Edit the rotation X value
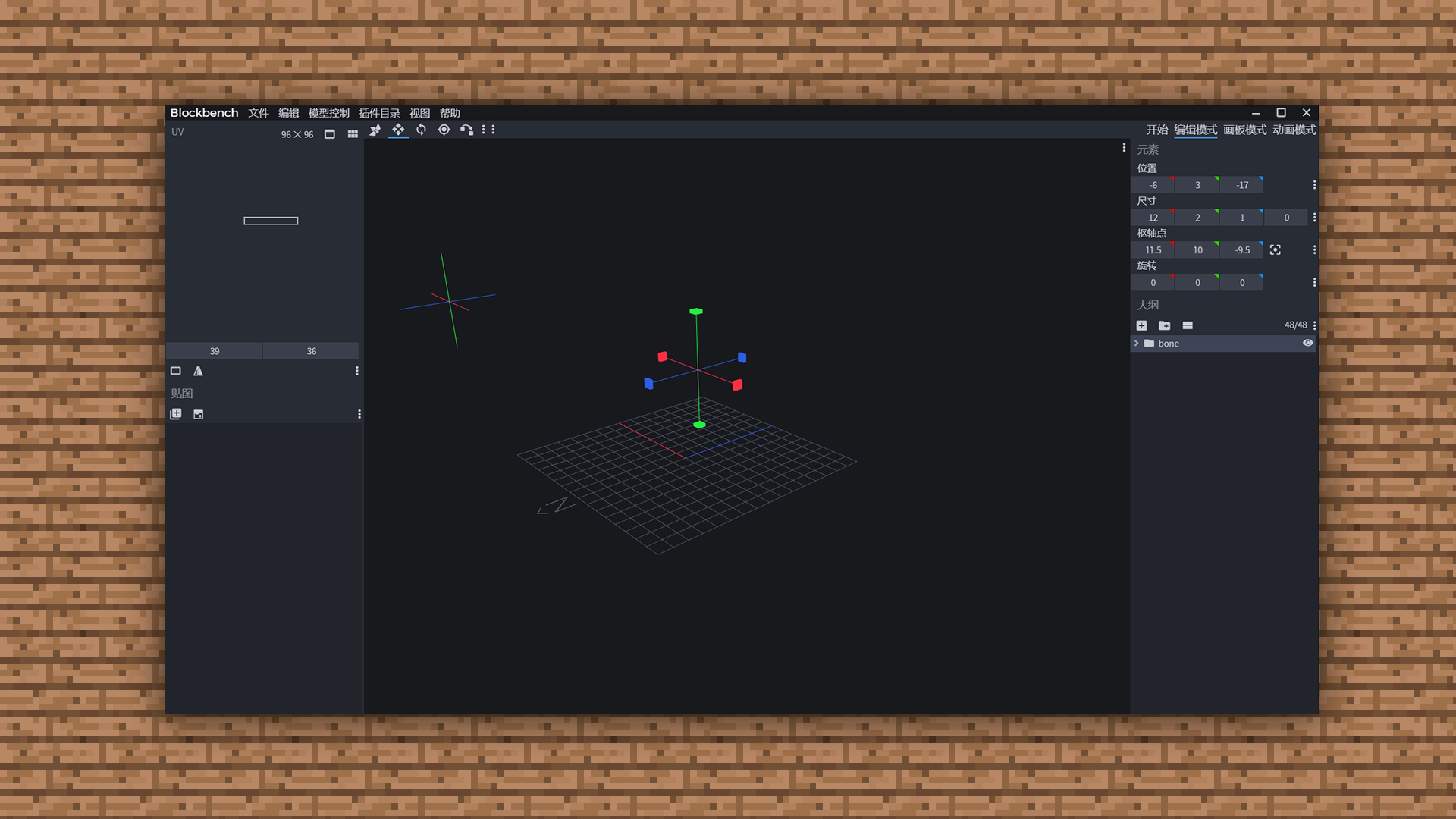 1153,283
